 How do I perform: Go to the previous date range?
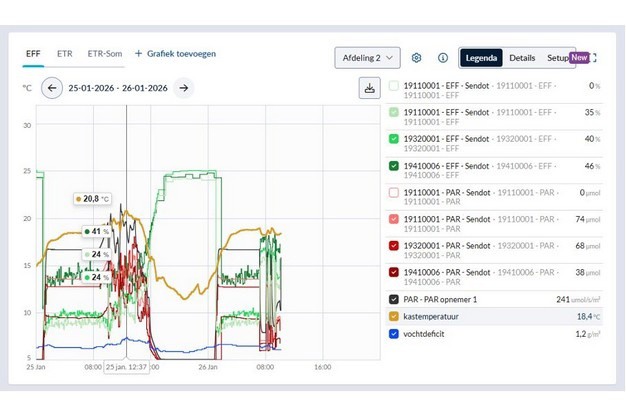click(x=52, y=88)
